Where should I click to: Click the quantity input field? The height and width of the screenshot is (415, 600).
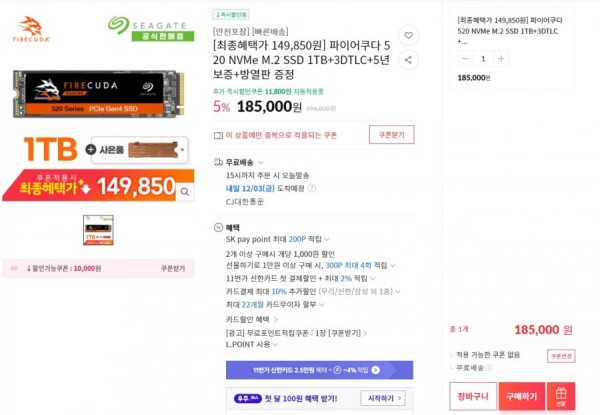483,59
